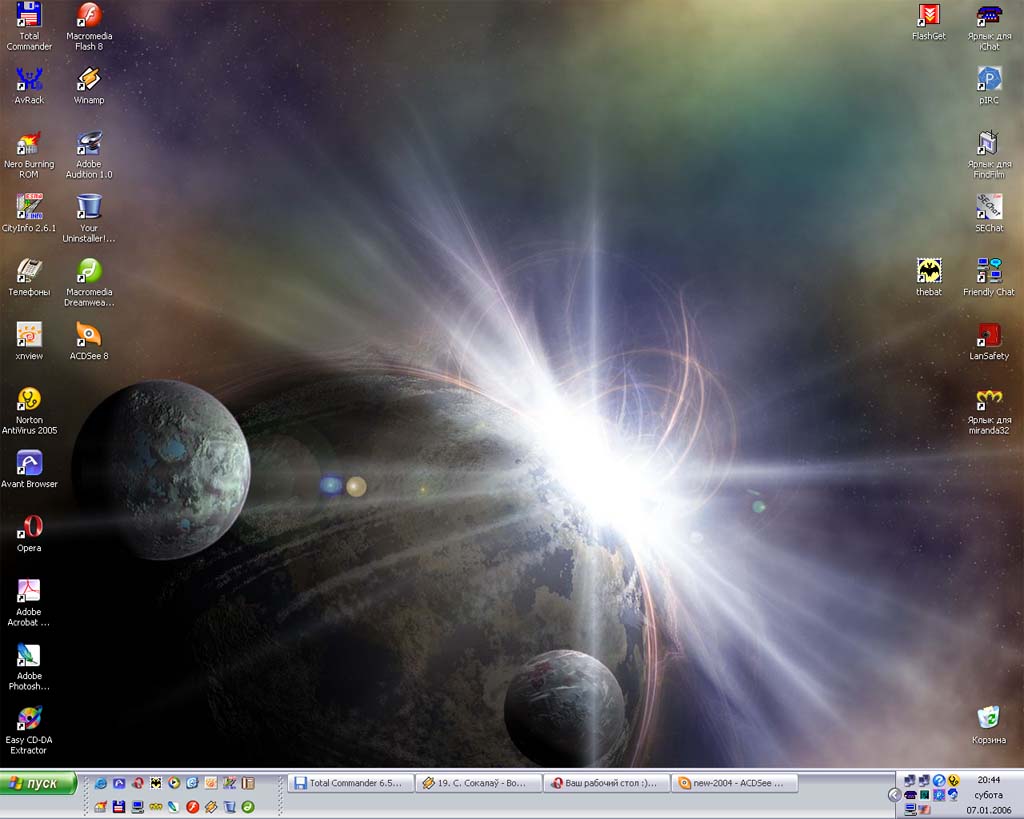Click the Norton AntiVirus 2005 desktop icon
The width and height of the screenshot is (1024, 819).
[x=29, y=410]
